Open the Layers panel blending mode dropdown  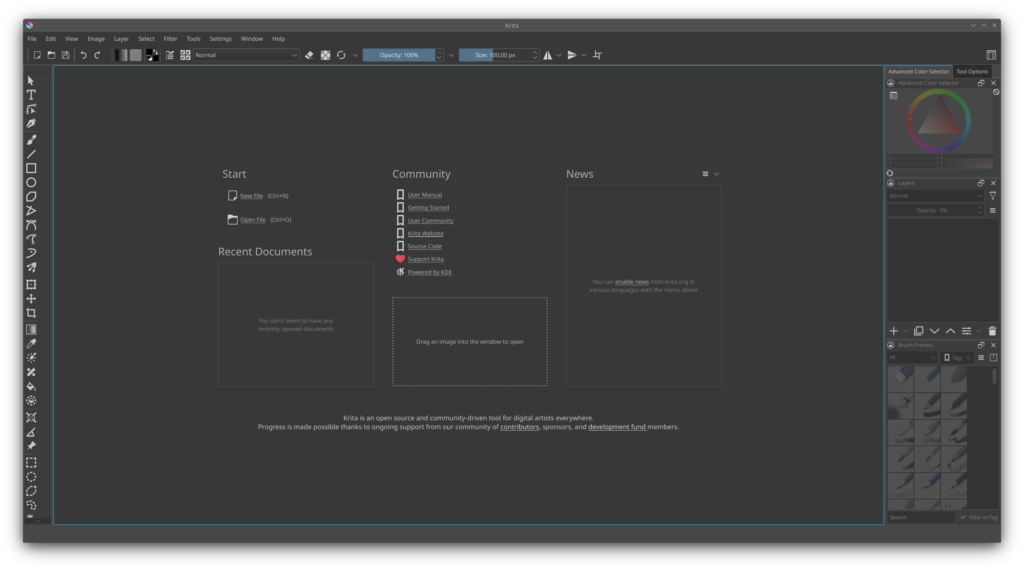(x=935, y=196)
